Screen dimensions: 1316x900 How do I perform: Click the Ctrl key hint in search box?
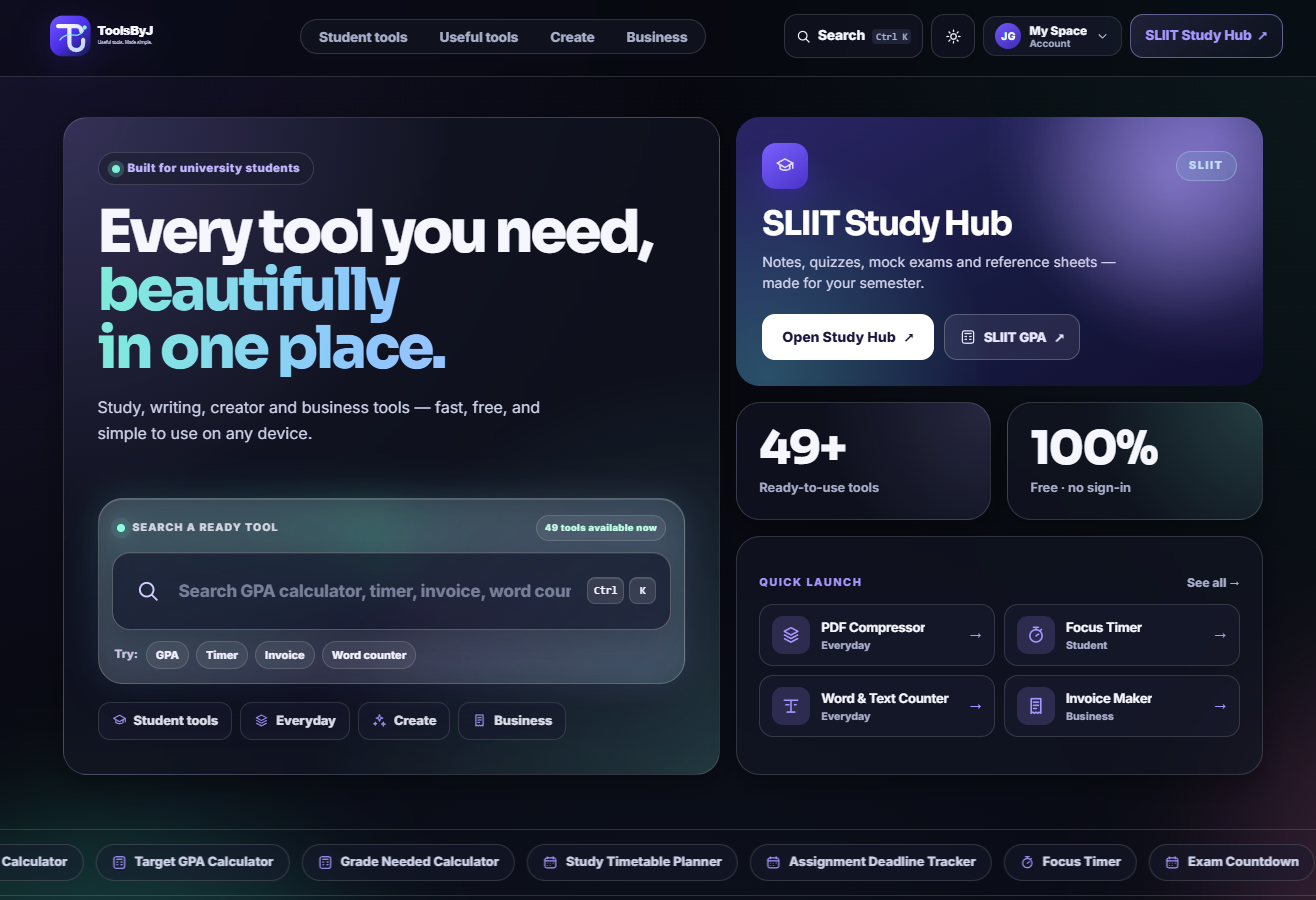click(605, 591)
